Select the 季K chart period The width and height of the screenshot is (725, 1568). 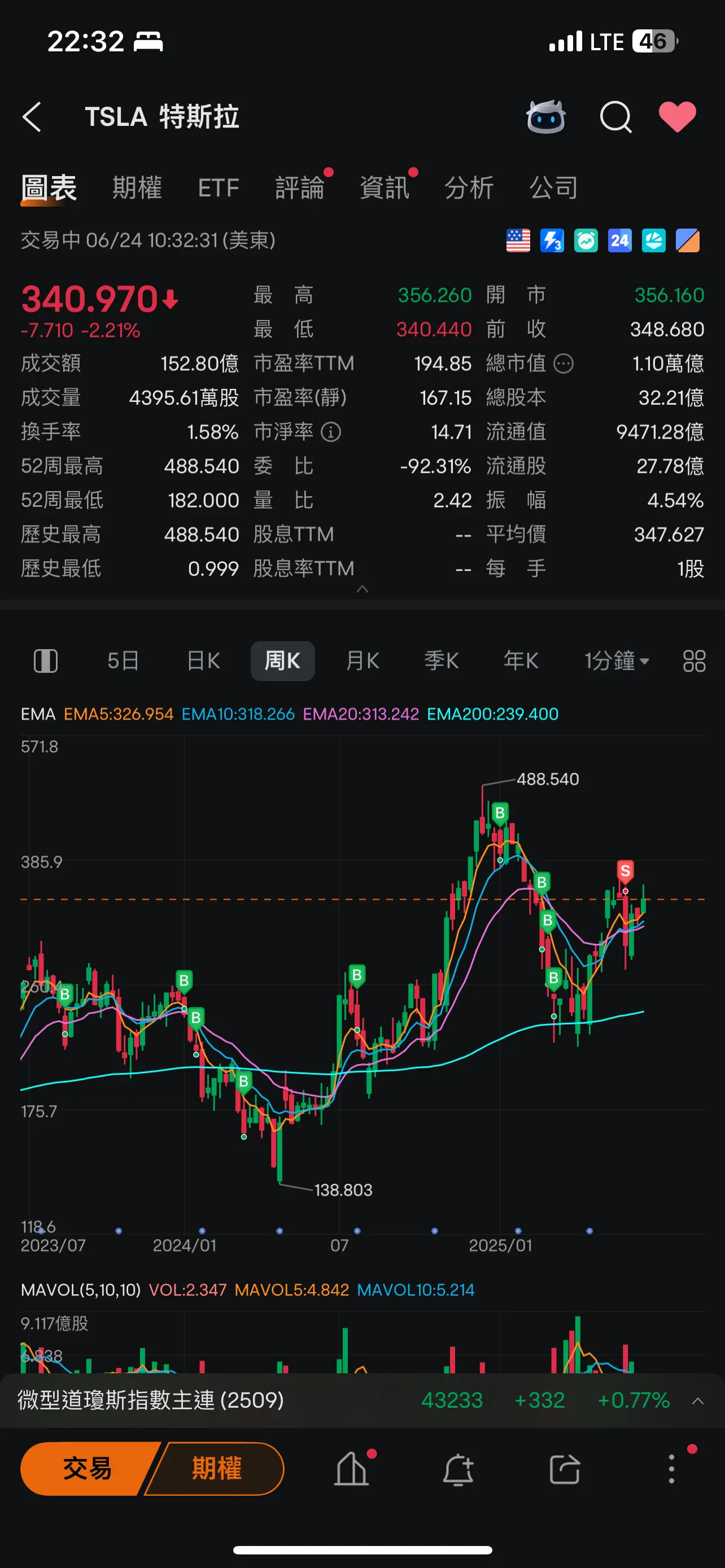442,661
